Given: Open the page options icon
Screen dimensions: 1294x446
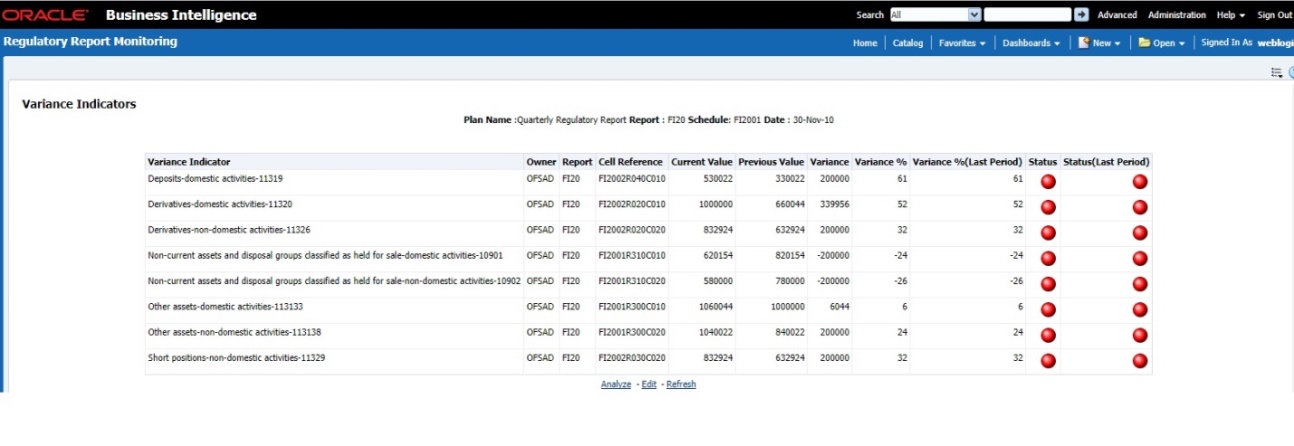Looking at the screenshot, I should pos(1276,72).
